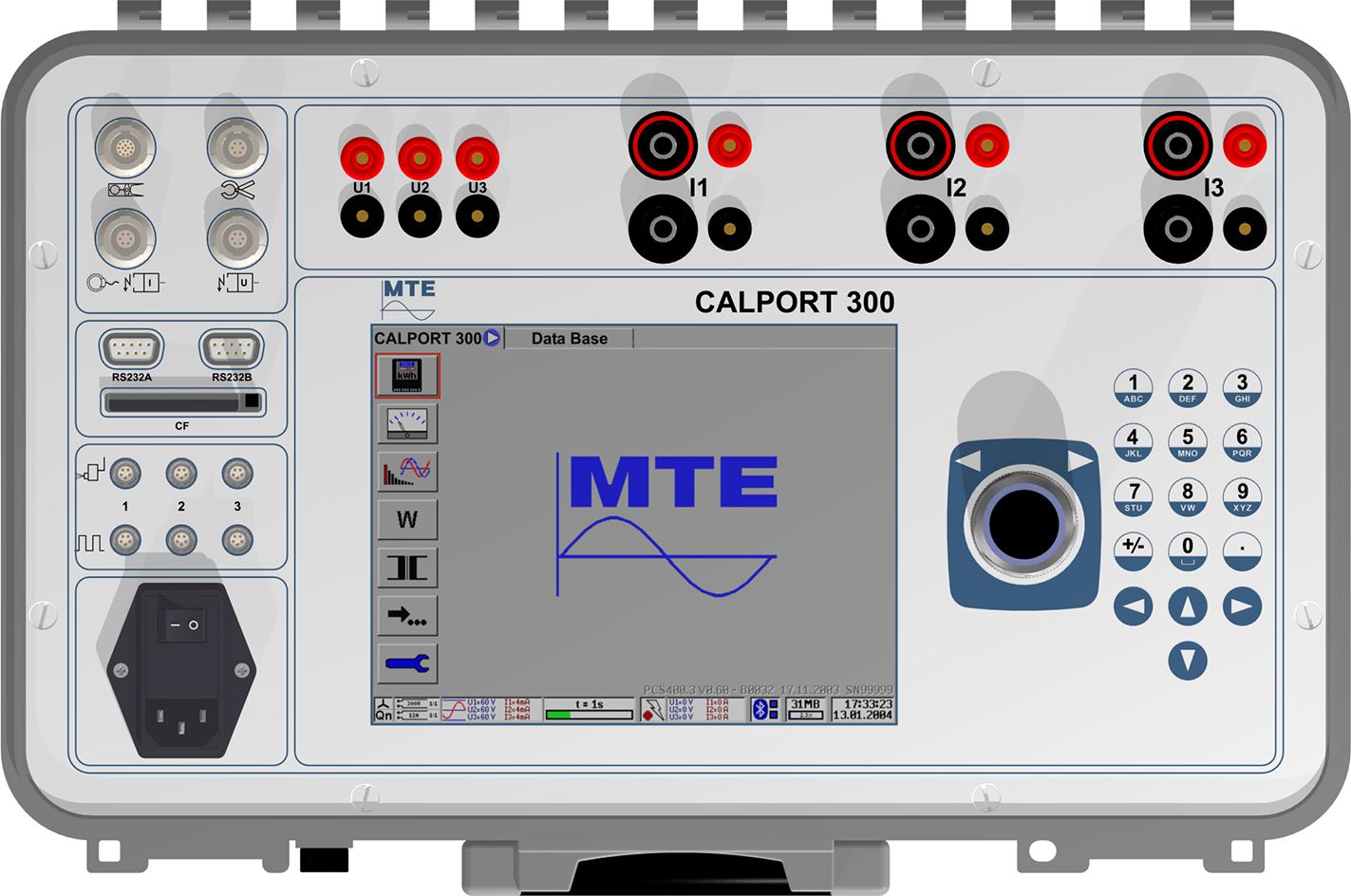The width and height of the screenshot is (1351, 896).
Task: Tap keypad key 4 JKL
Action: coord(1133,442)
